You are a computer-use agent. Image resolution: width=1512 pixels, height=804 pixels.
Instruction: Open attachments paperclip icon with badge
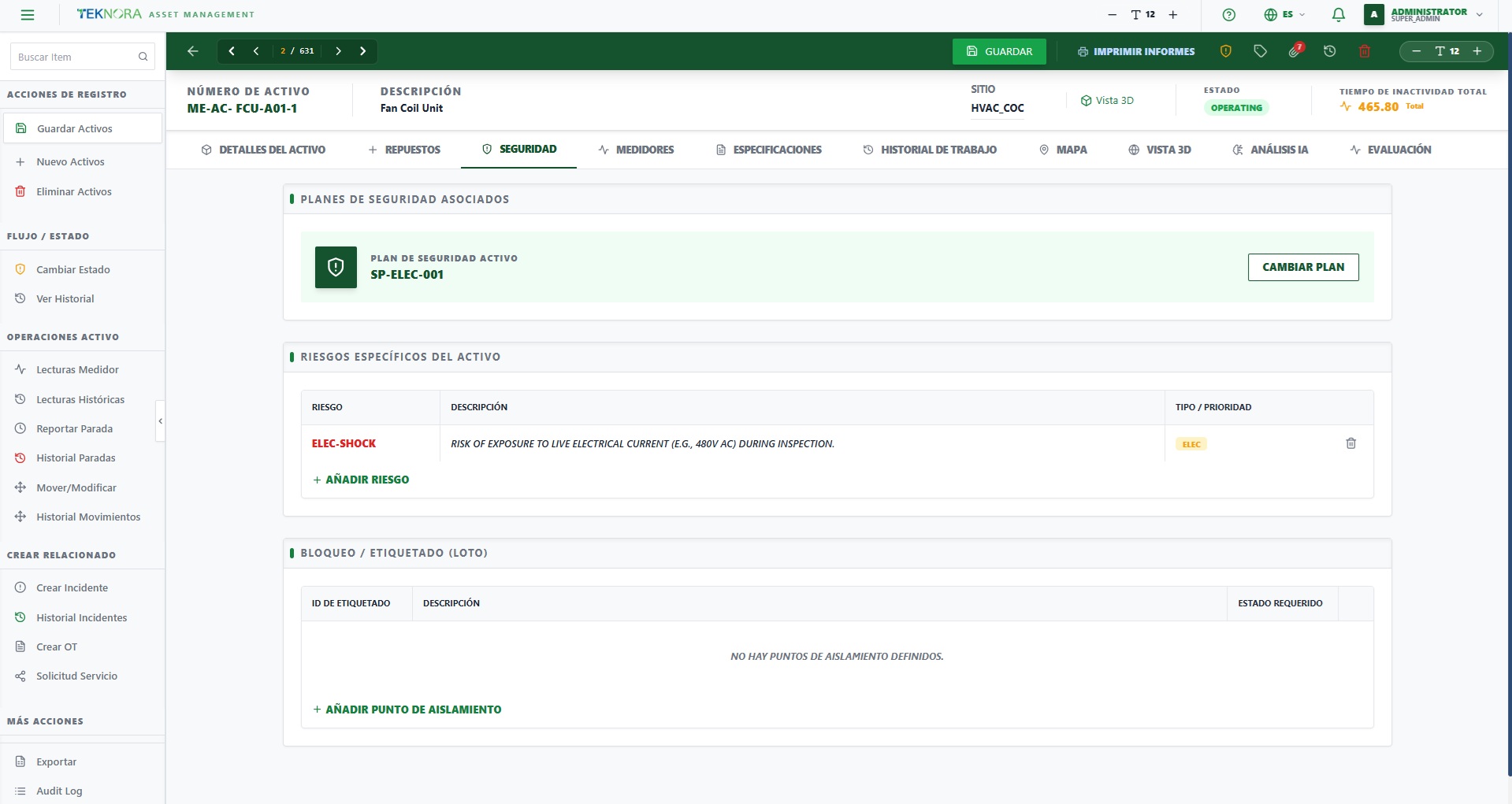point(1295,51)
